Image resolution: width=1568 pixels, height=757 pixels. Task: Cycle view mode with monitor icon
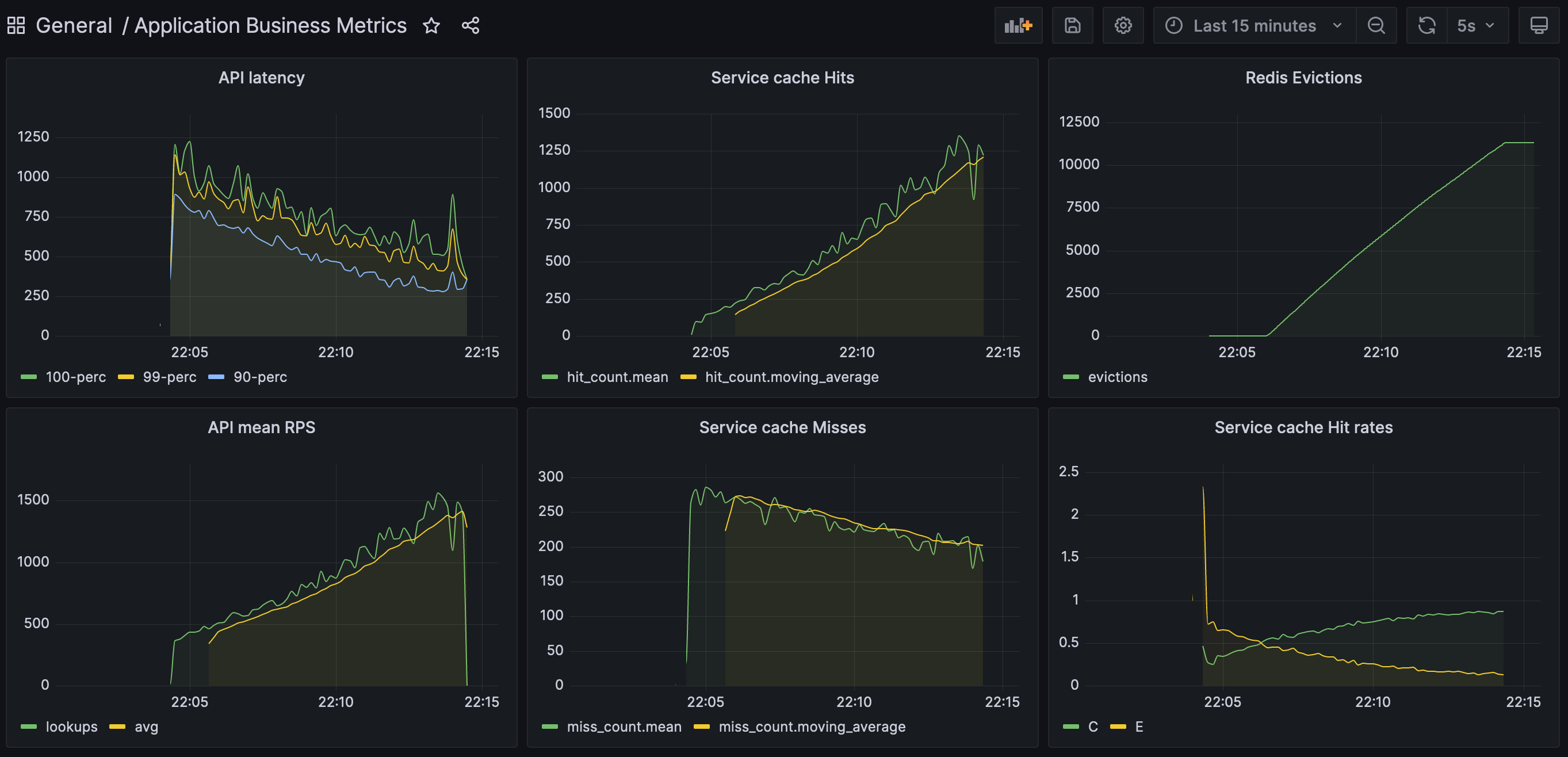1538,25
